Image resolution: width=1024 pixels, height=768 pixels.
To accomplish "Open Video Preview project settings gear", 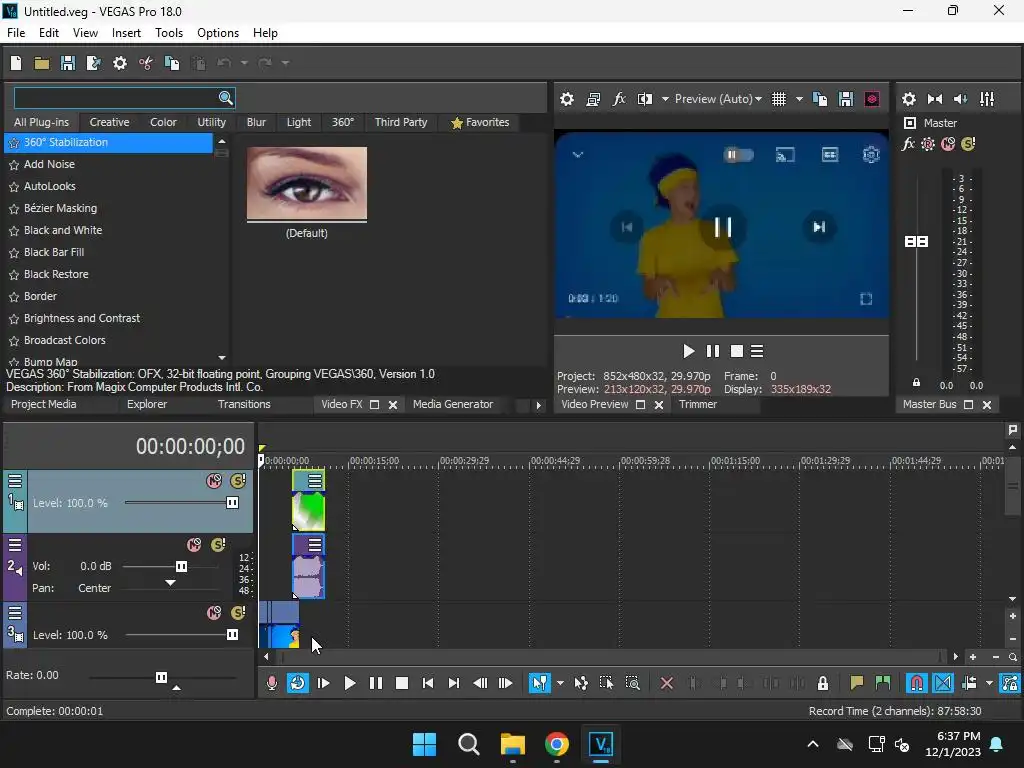I will point(567,99).
